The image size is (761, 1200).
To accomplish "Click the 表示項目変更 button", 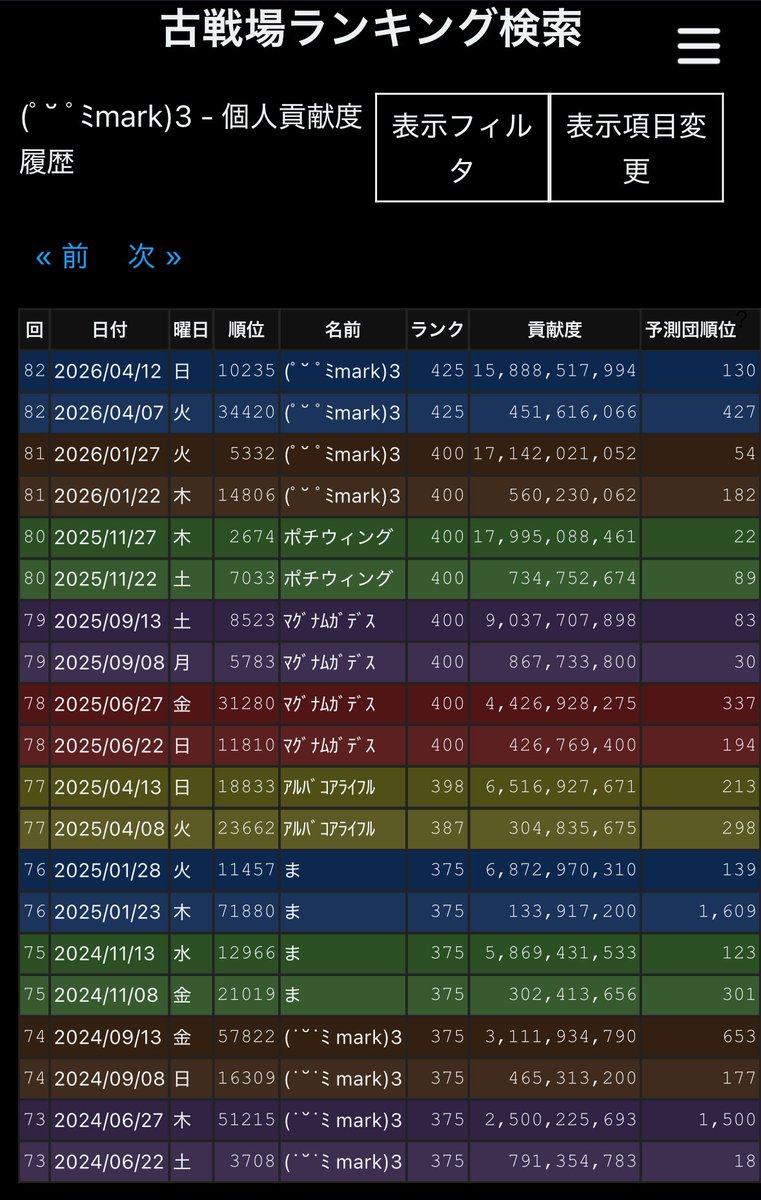I will pyautogui.click(x=637, y=148).
